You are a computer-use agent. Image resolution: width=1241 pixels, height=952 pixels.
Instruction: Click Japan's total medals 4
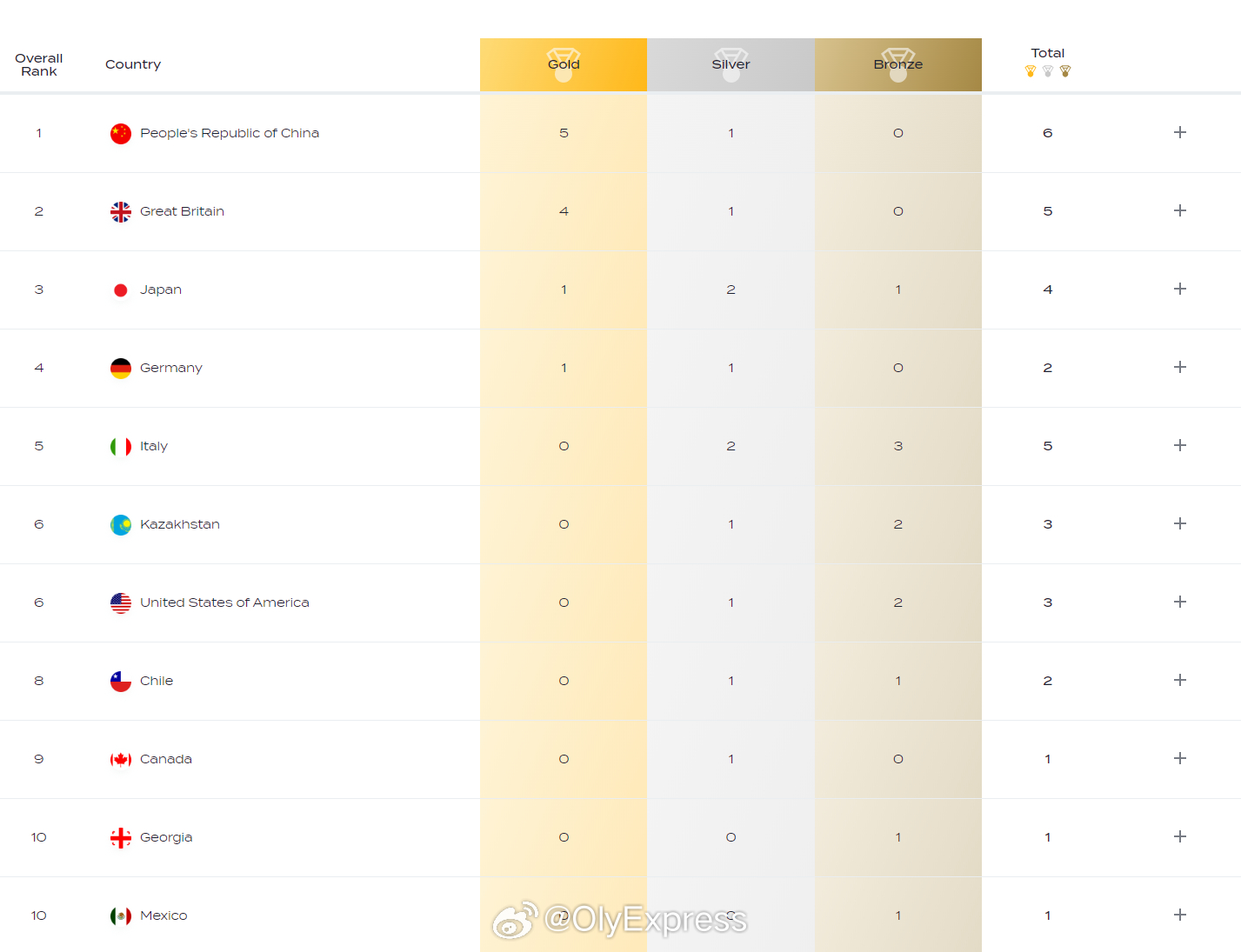pyautogui.click(x=1048, y=290)
